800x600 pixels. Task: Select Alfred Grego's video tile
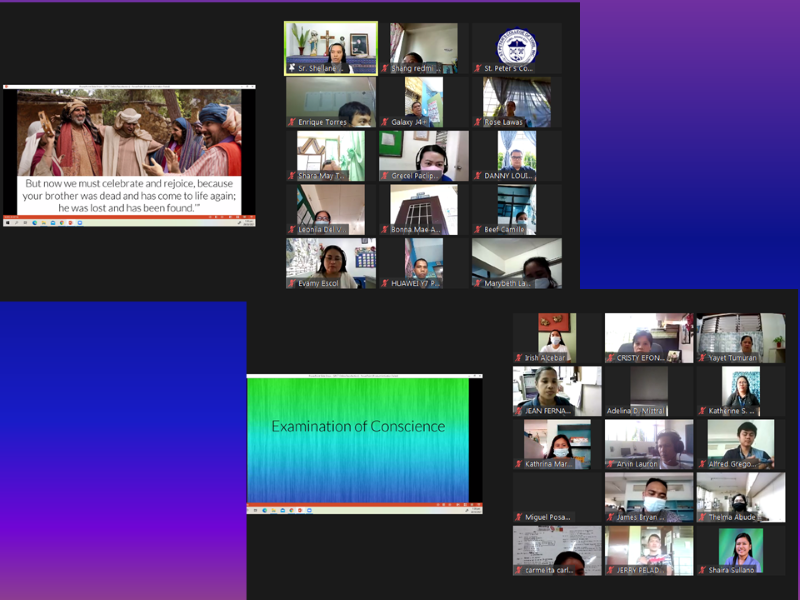click(x=741, y=440)
